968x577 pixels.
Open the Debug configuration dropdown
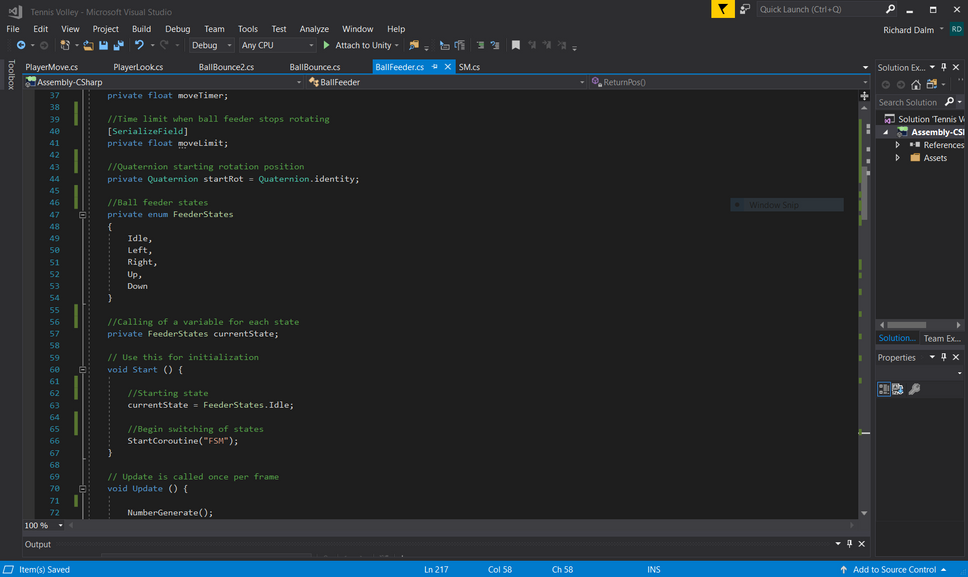[x=211, y=45]
